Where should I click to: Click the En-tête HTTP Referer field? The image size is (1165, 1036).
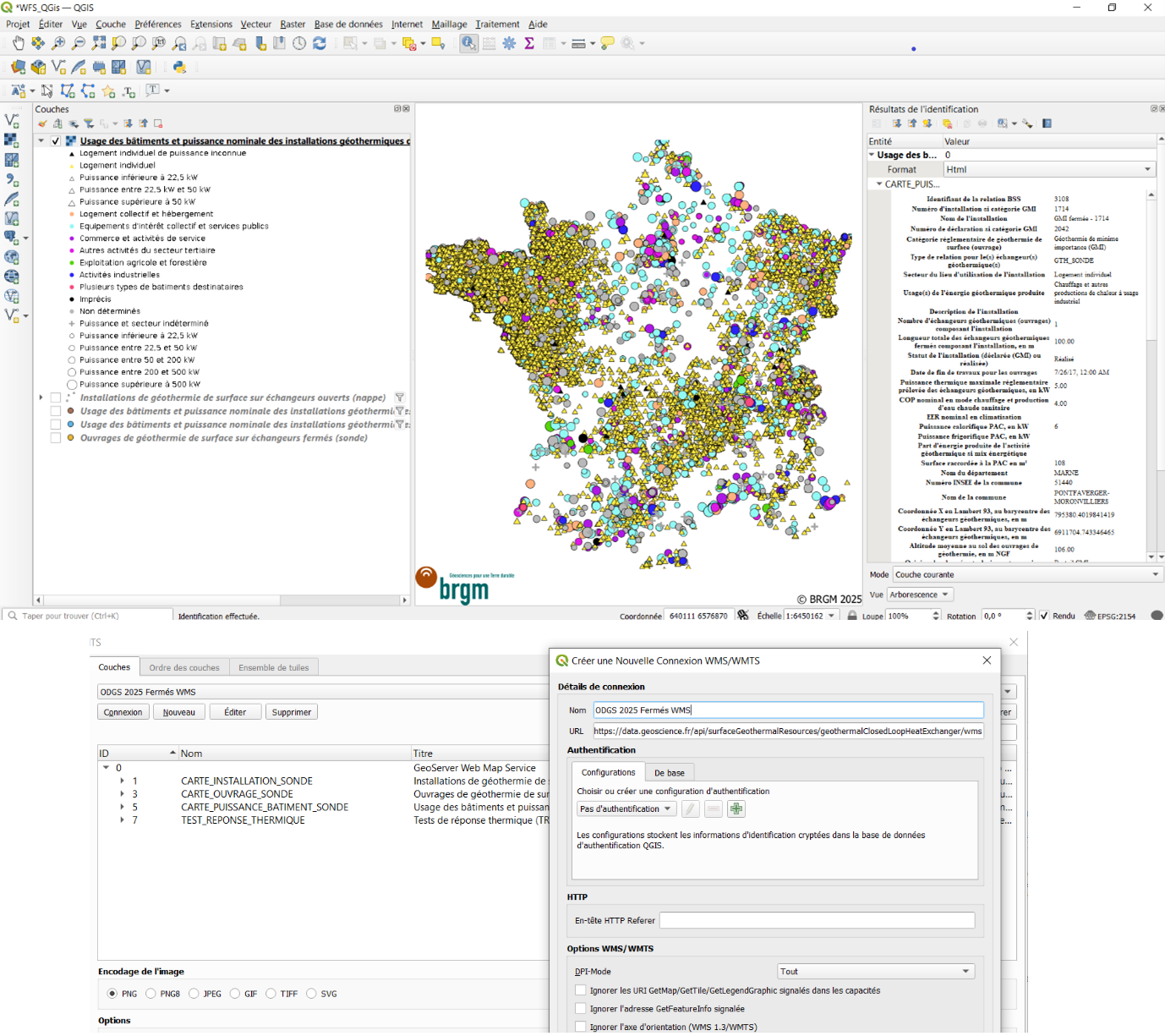[x=816, y=920]
